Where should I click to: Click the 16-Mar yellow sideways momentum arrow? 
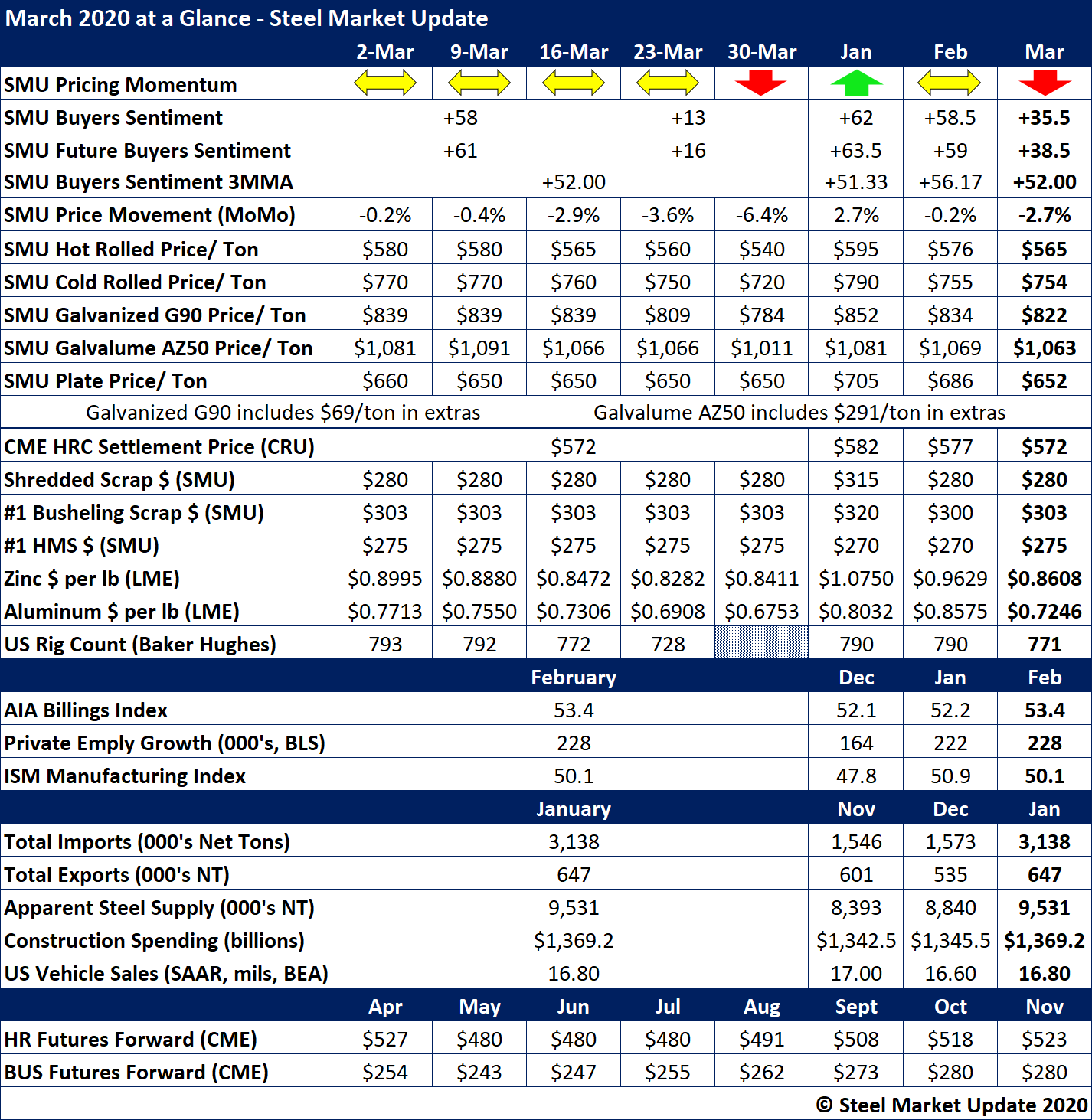[573, 83]
